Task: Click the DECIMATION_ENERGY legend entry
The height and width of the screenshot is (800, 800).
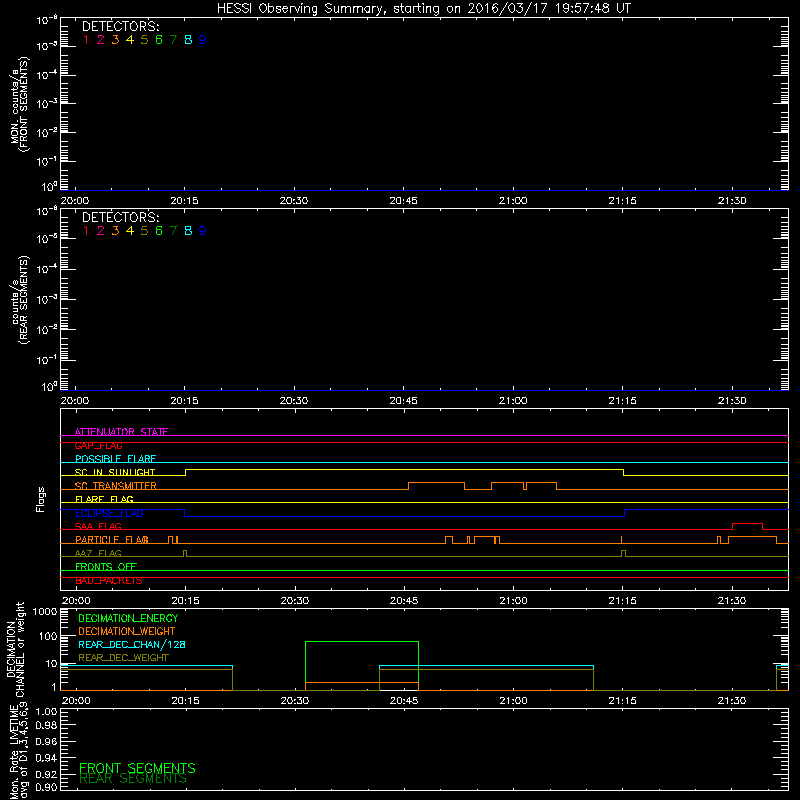Action: point(128,618)
